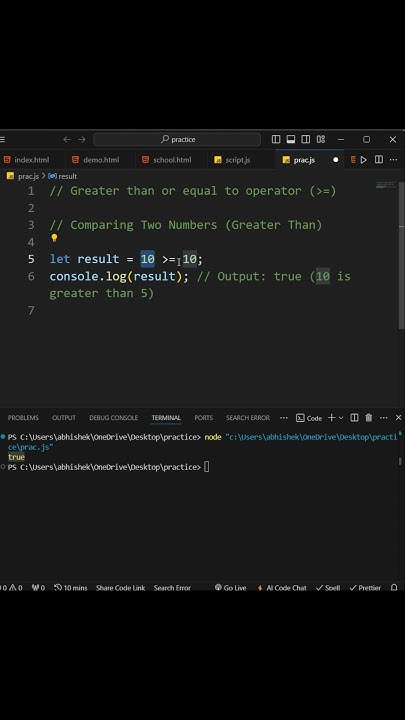Toggle the primary side bar layout icon
The height and width of the screenshot is (720, 405).
pos(276,139)
